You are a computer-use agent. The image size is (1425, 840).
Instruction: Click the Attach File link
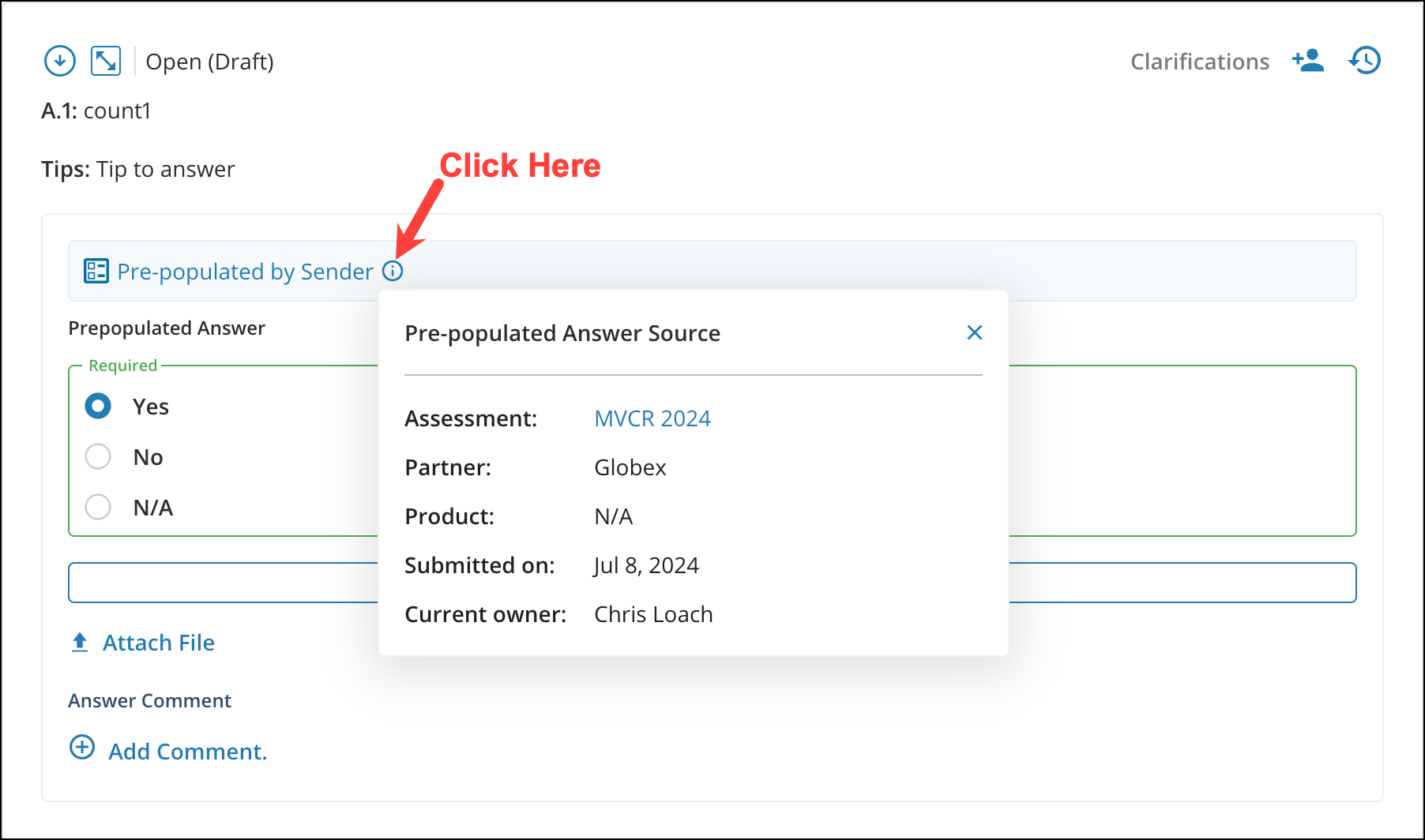click(x=158, y=643)
